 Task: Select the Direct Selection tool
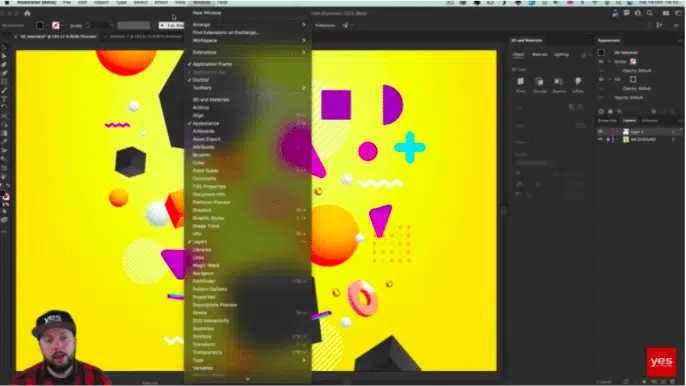click(4, 56)
